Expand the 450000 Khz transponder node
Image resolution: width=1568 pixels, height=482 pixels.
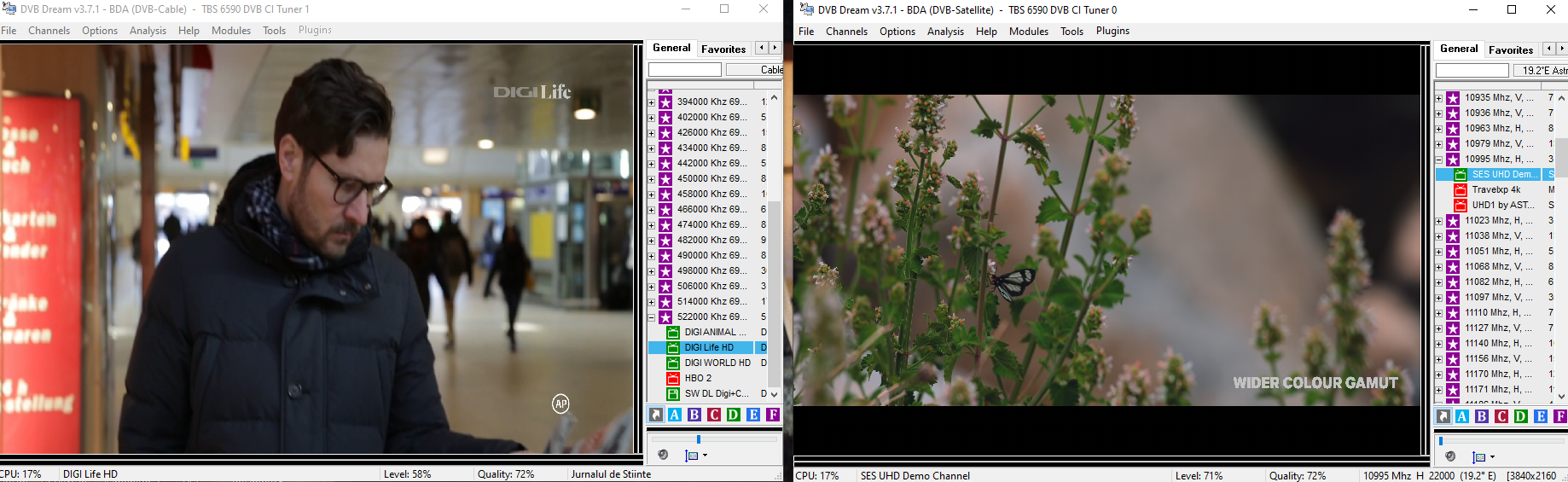coord(652,179)
